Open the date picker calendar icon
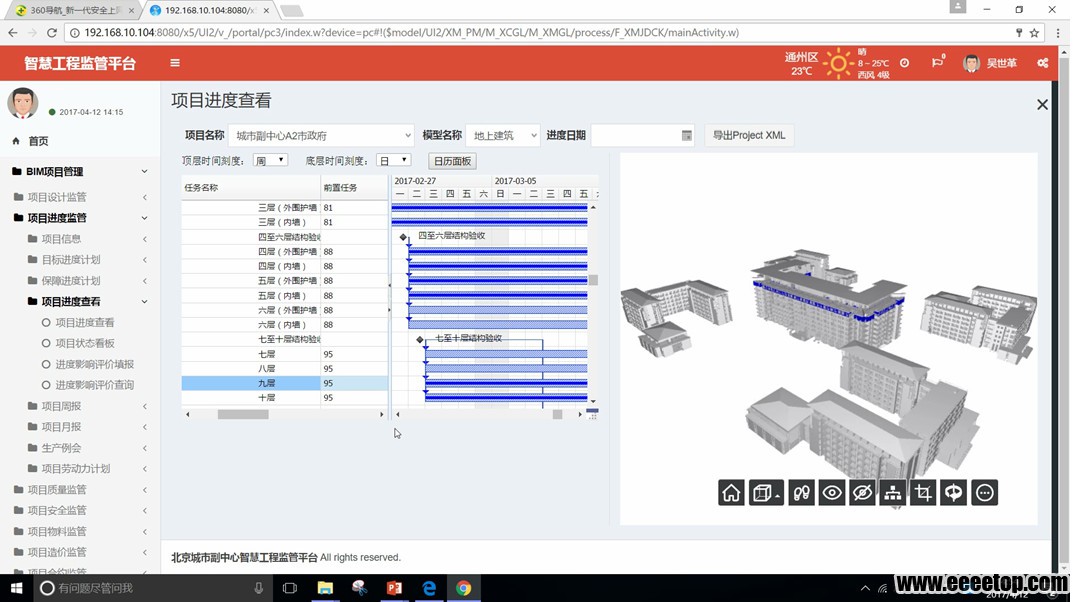The width and height of the screenshot is (1077, 602). (x=686, y=135)
